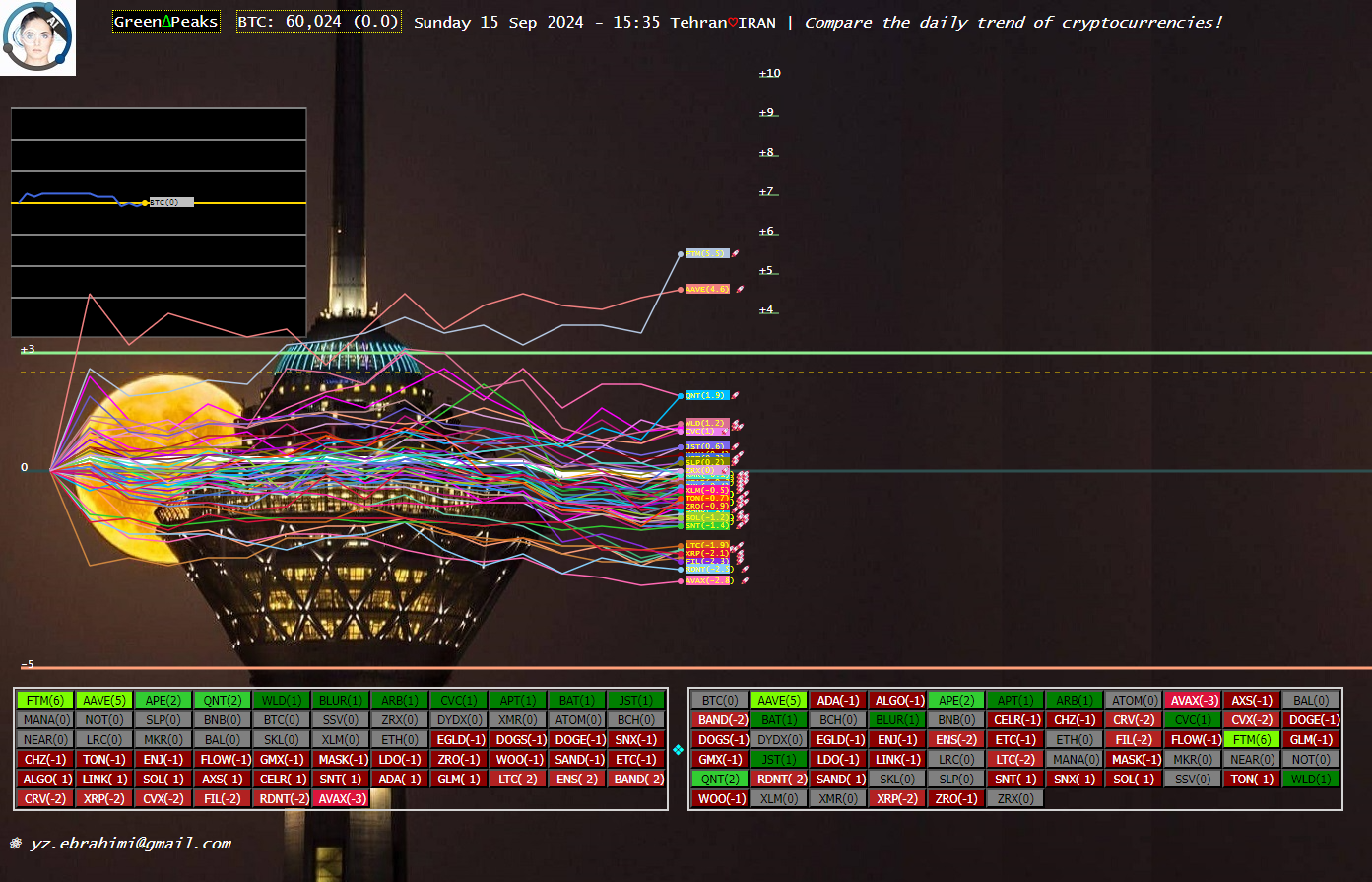
Task: Click the Tehran IRAN location text
Action: [723, 22]
